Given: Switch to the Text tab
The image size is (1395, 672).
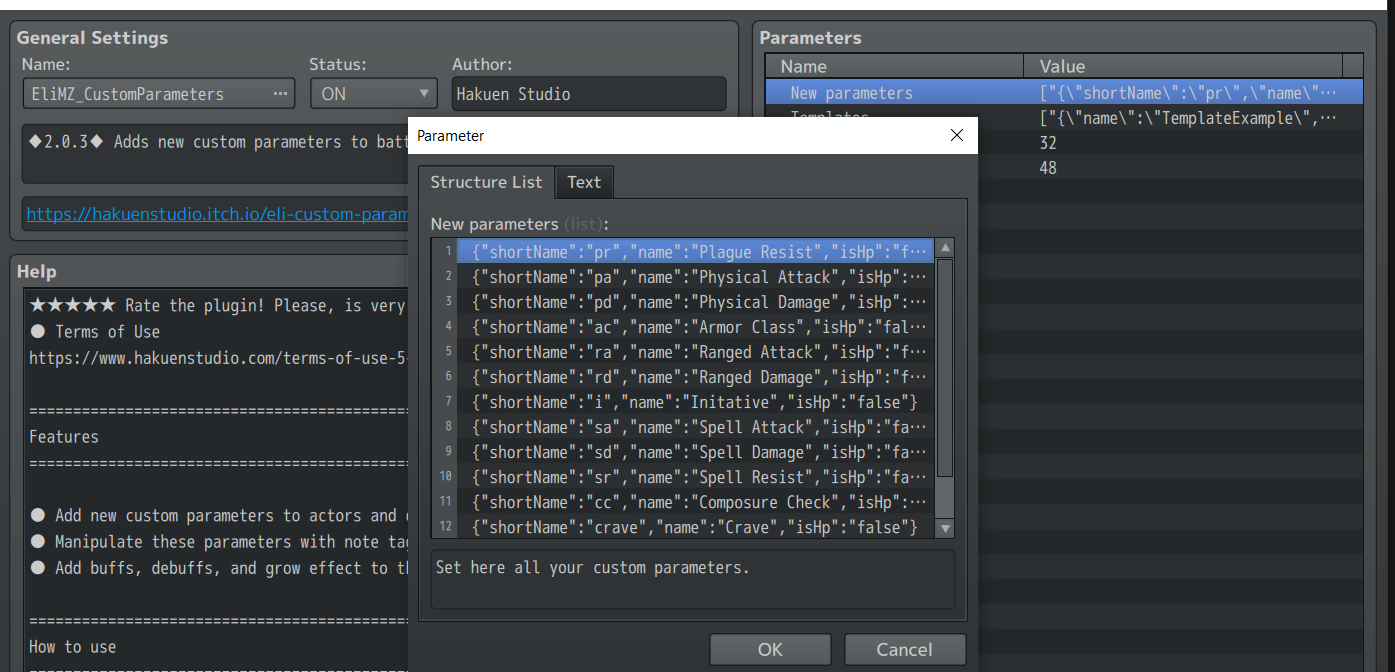Looking at the screenshot, I should click(x=584, y=182).
